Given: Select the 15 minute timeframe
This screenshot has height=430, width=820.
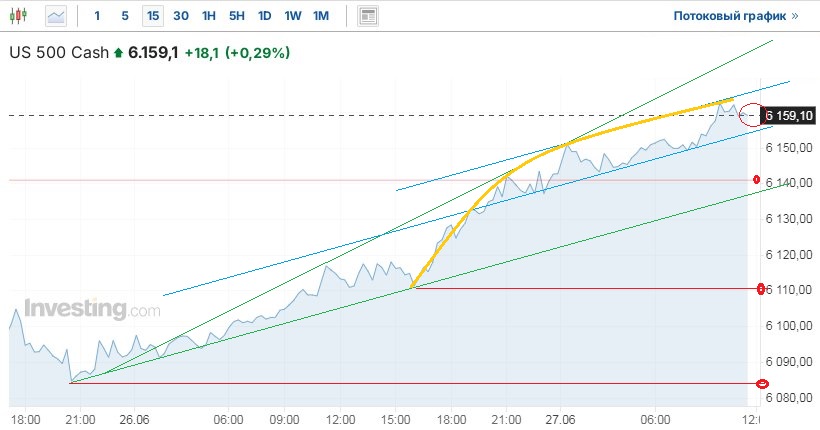Looking at the screenshot, I should pyautogui.click(x=152, y=16).
